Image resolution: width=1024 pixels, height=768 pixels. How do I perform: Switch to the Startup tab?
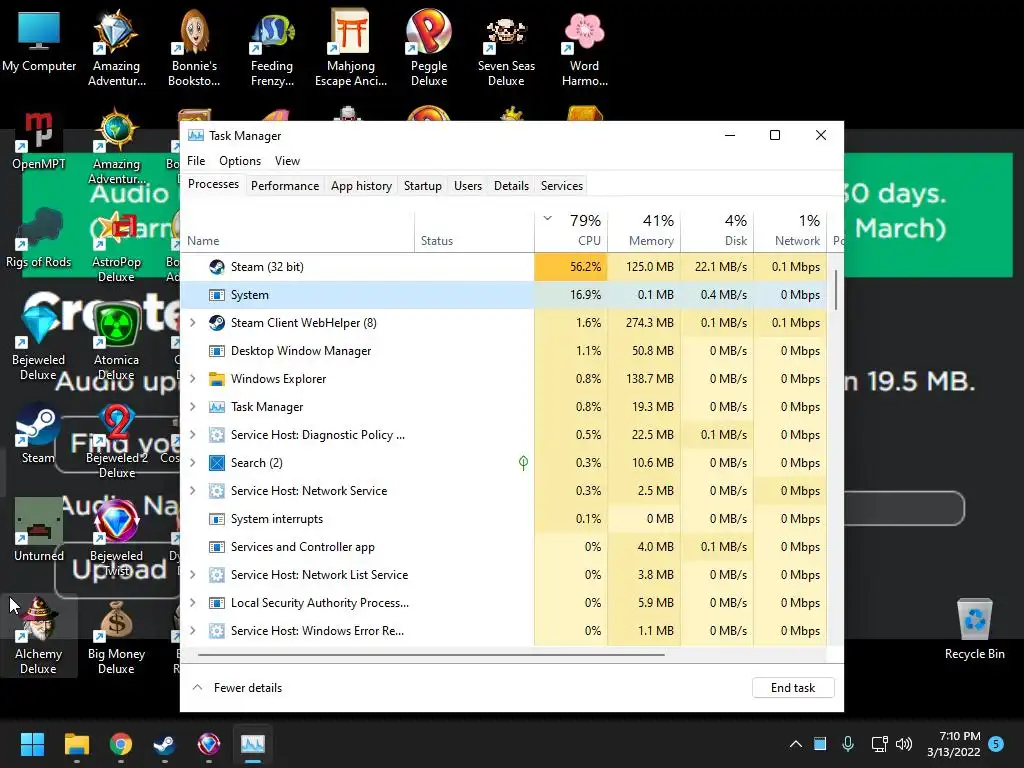coord(423,185)
